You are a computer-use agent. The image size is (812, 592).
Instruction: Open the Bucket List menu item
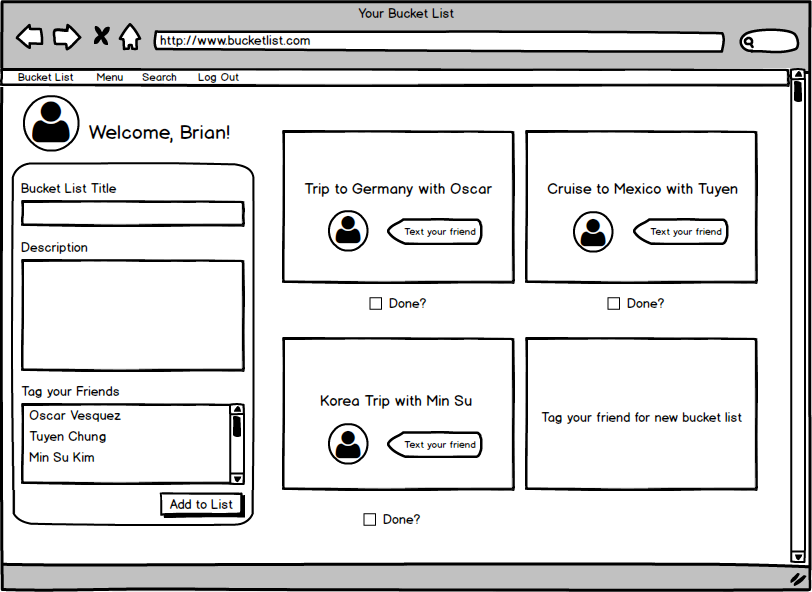click(46, 77)
